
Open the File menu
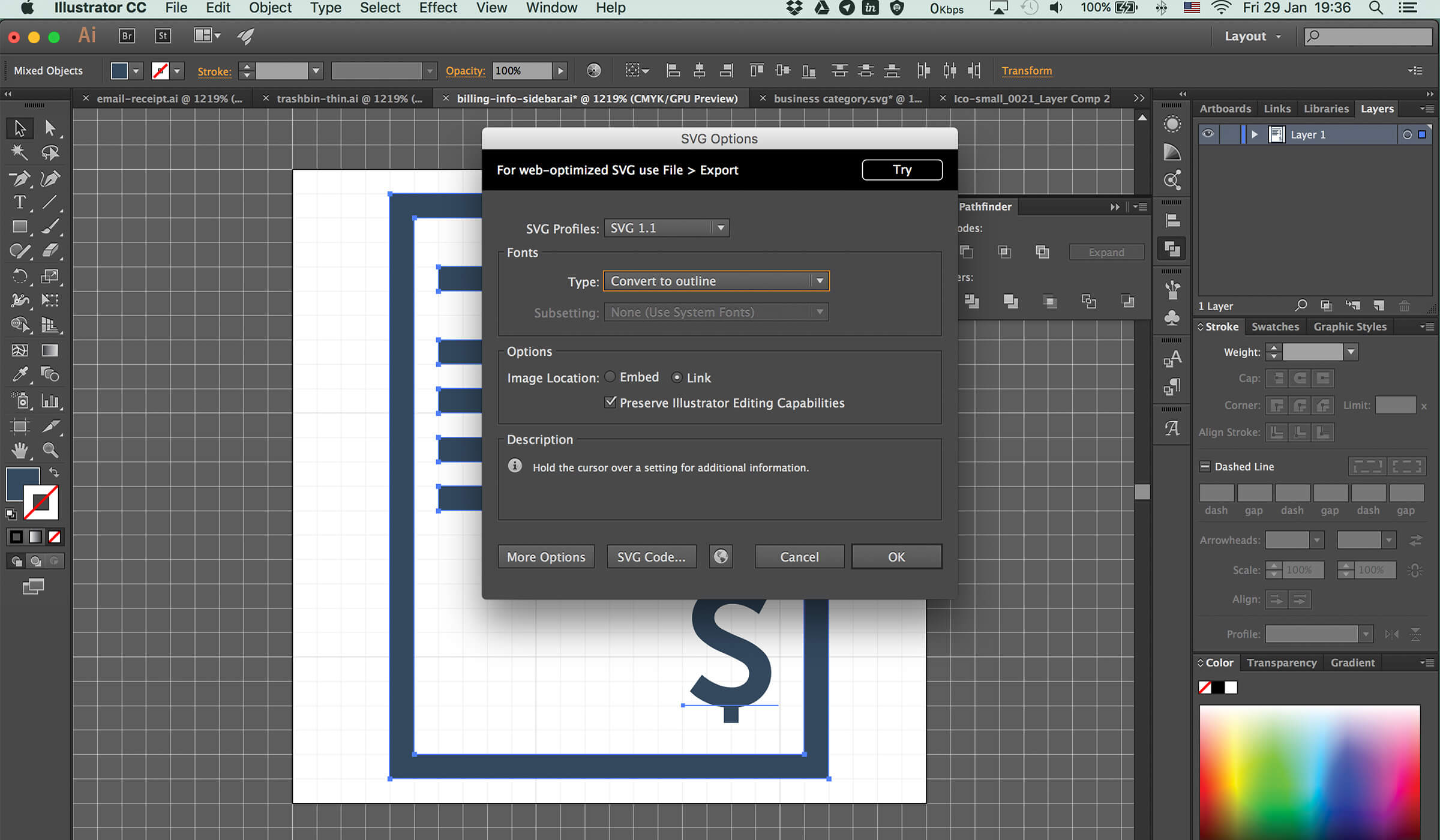[x=176, y=8]
